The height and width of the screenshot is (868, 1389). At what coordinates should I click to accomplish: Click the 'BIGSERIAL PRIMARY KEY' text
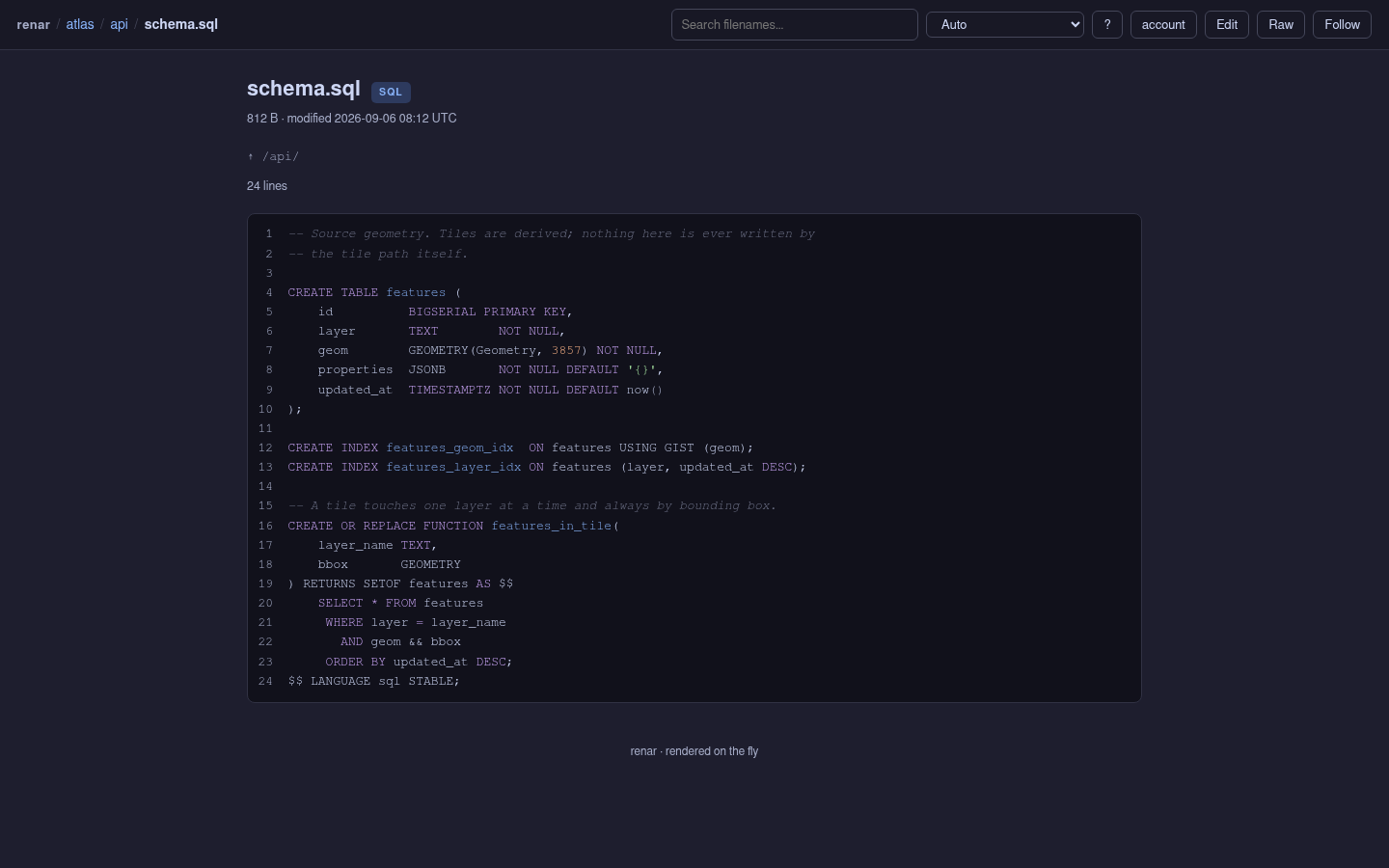point(487,312)
